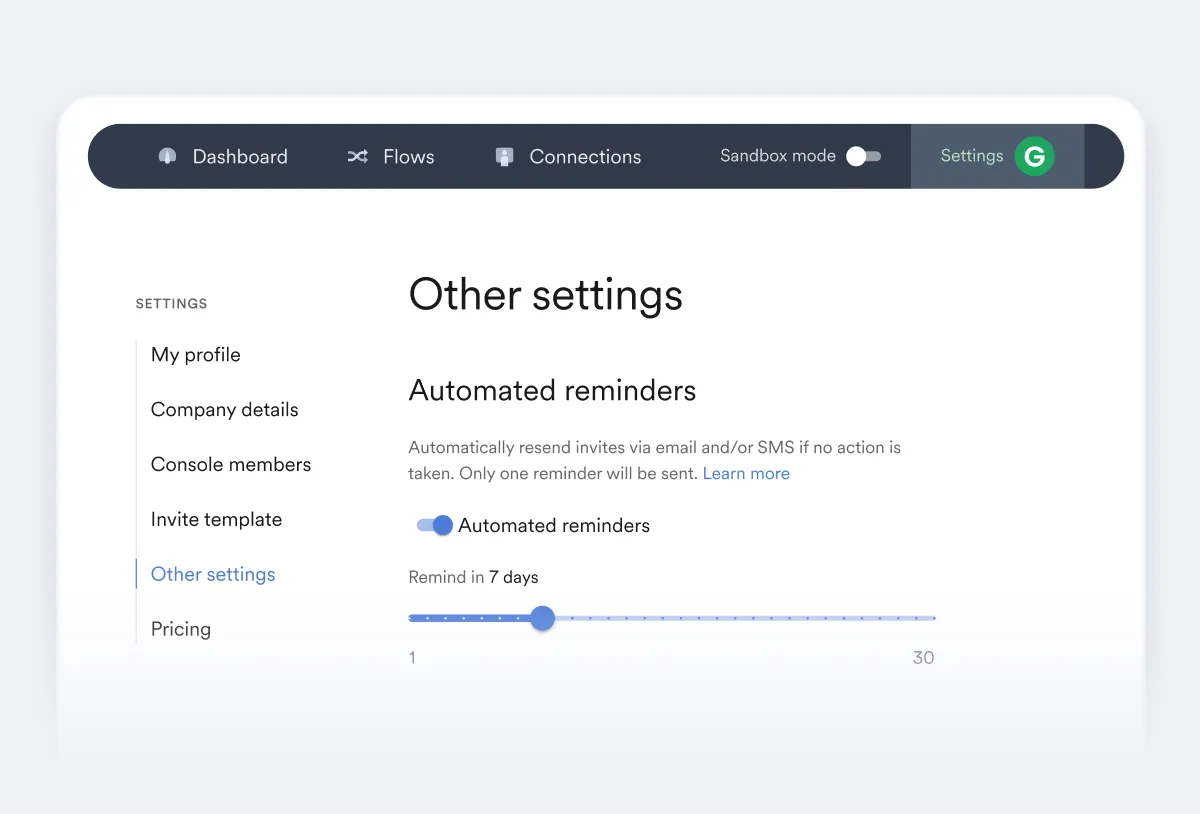
Task: Turn off the Automated reminders toggle
Action: (435, 525)
